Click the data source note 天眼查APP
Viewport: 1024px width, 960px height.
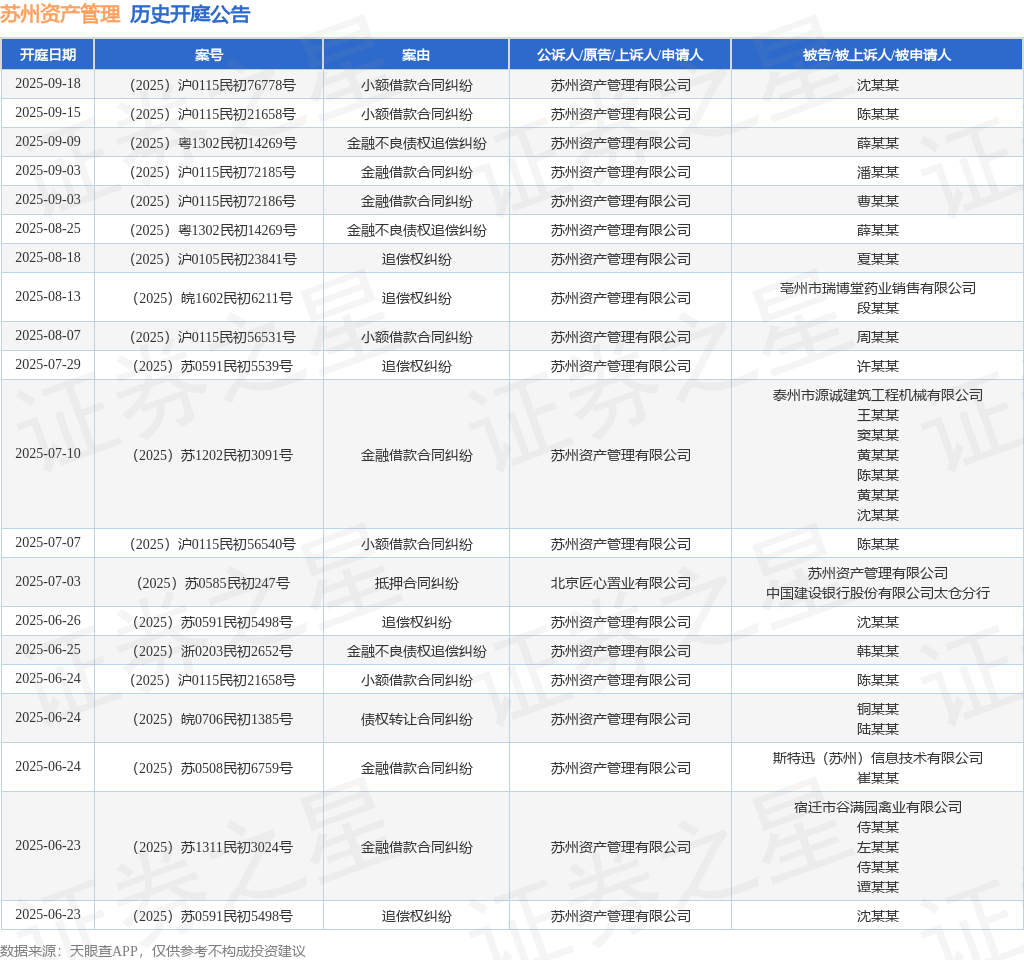[104, 951]
